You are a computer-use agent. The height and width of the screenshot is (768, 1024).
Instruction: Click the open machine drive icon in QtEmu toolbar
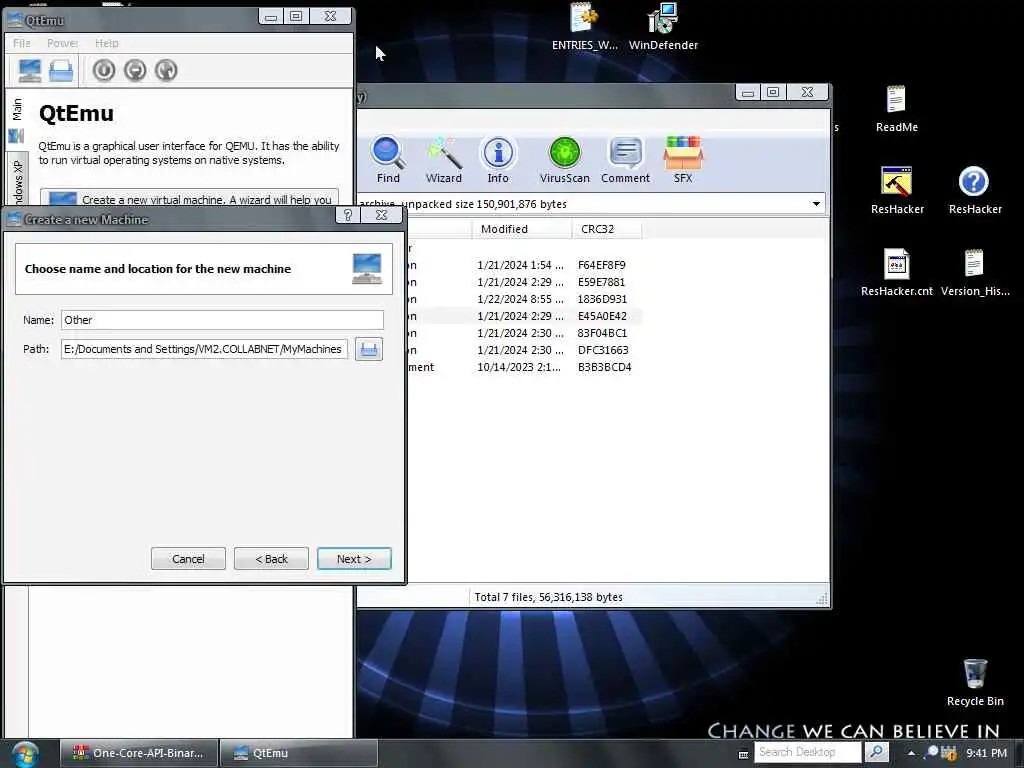pyautogui.click(x=61, y=70)
